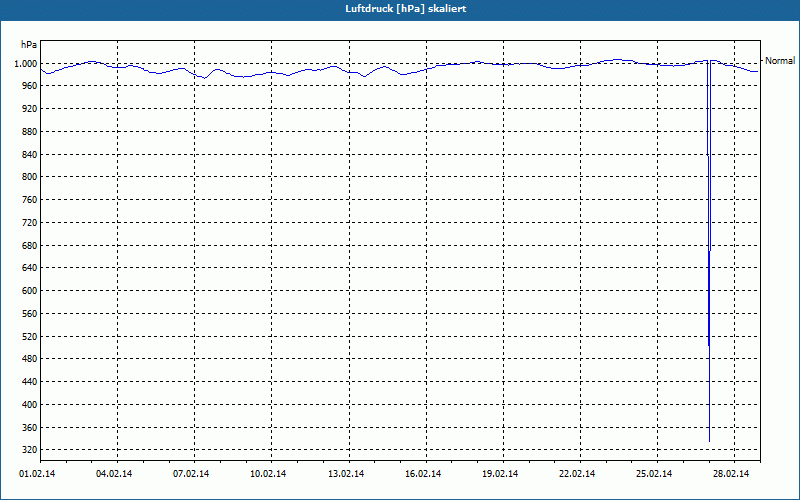Click the 520 y-axis label
Image resolution: width=800 pixels, height=500 pixels.
tap(30, 337)
